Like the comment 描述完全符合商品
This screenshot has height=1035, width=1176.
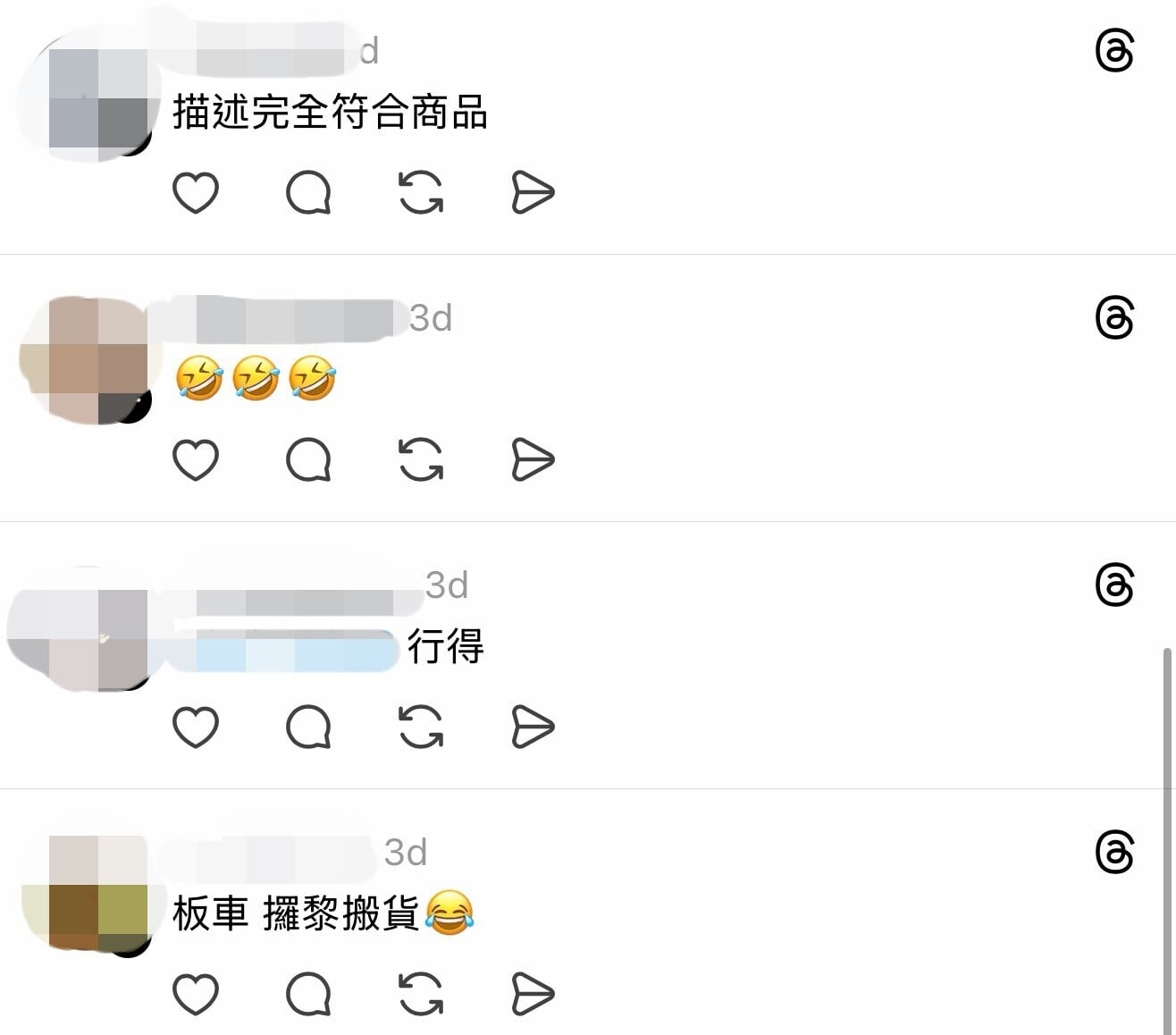[x=195, y=193]
